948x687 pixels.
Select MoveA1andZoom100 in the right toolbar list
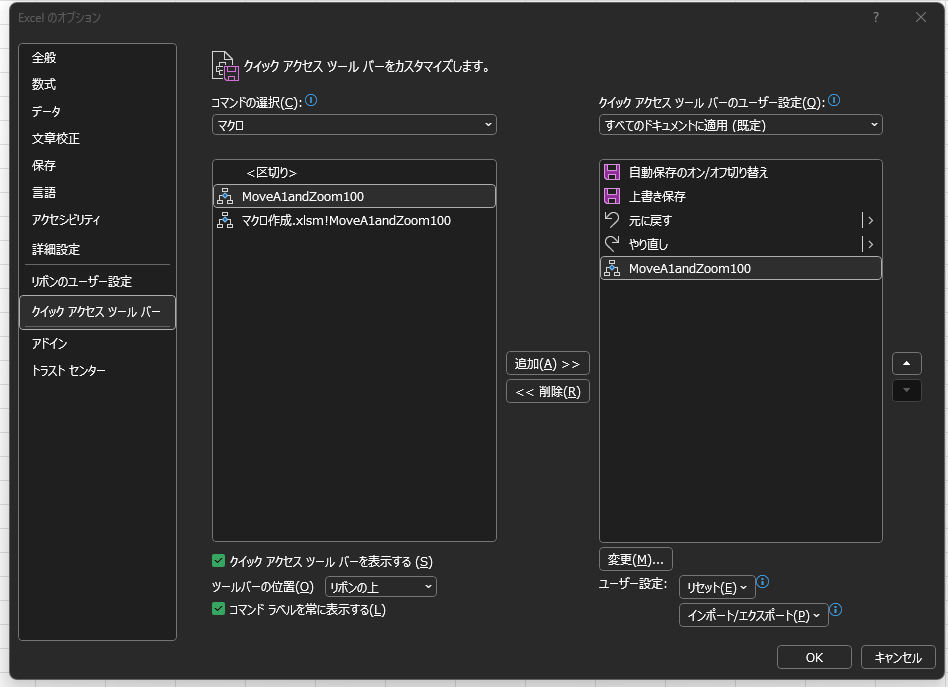pyautogui.click(x=741, y=269)
